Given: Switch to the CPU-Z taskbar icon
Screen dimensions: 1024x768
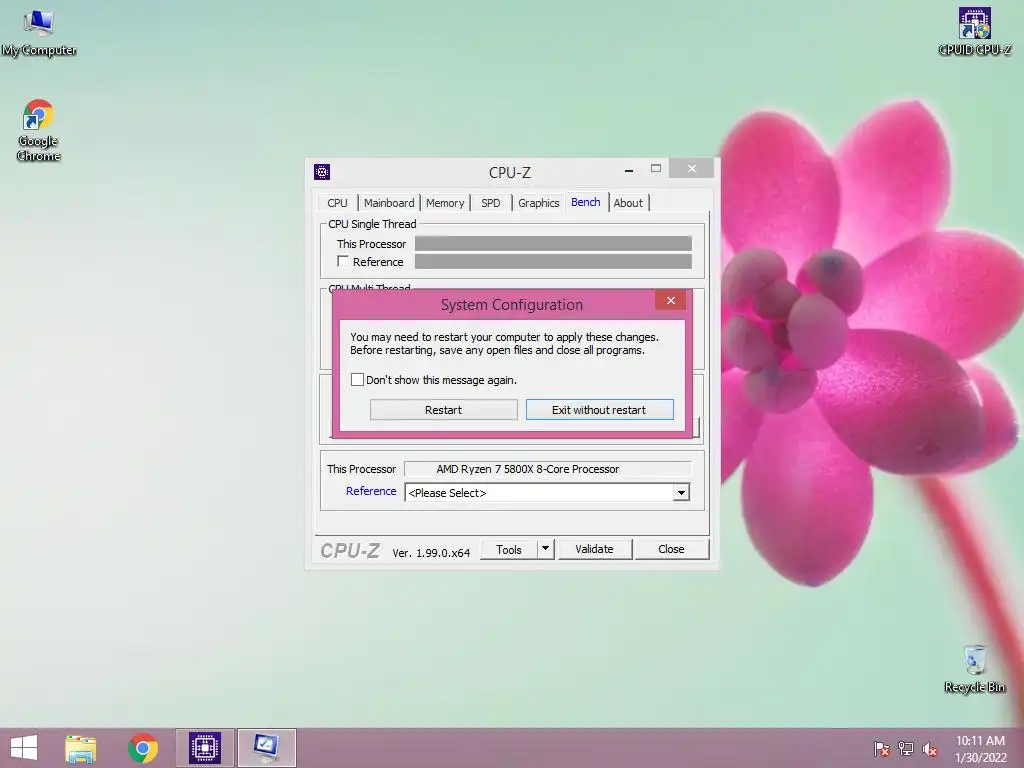Looking at the screenshot, I should coord(204,748).
